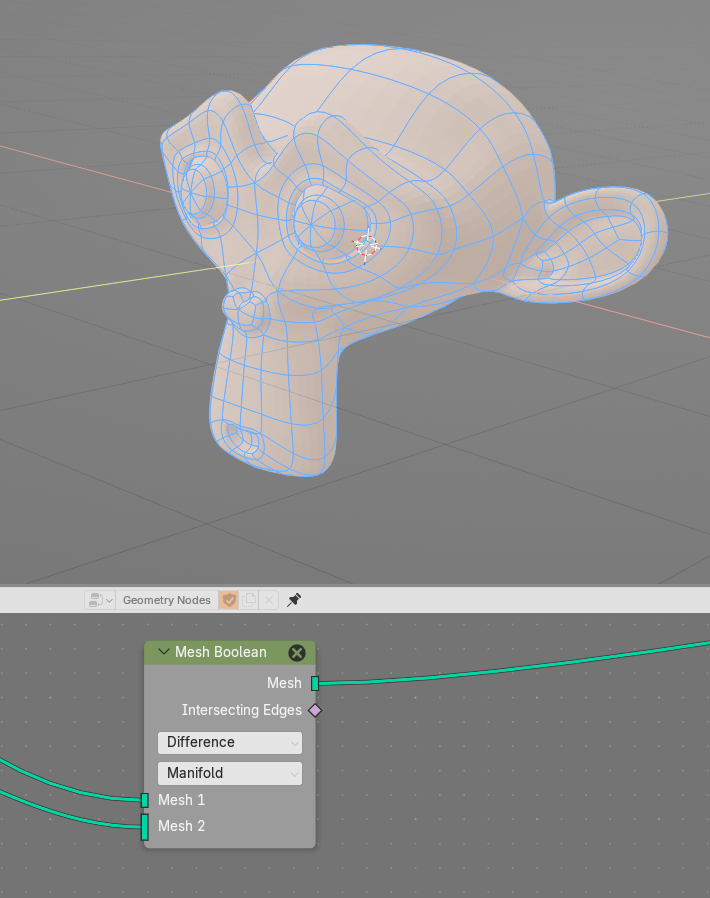The height and width of the screenshot is (898, 710).
Task: Toggle the fake user shield icon
Action: [229, 600]
